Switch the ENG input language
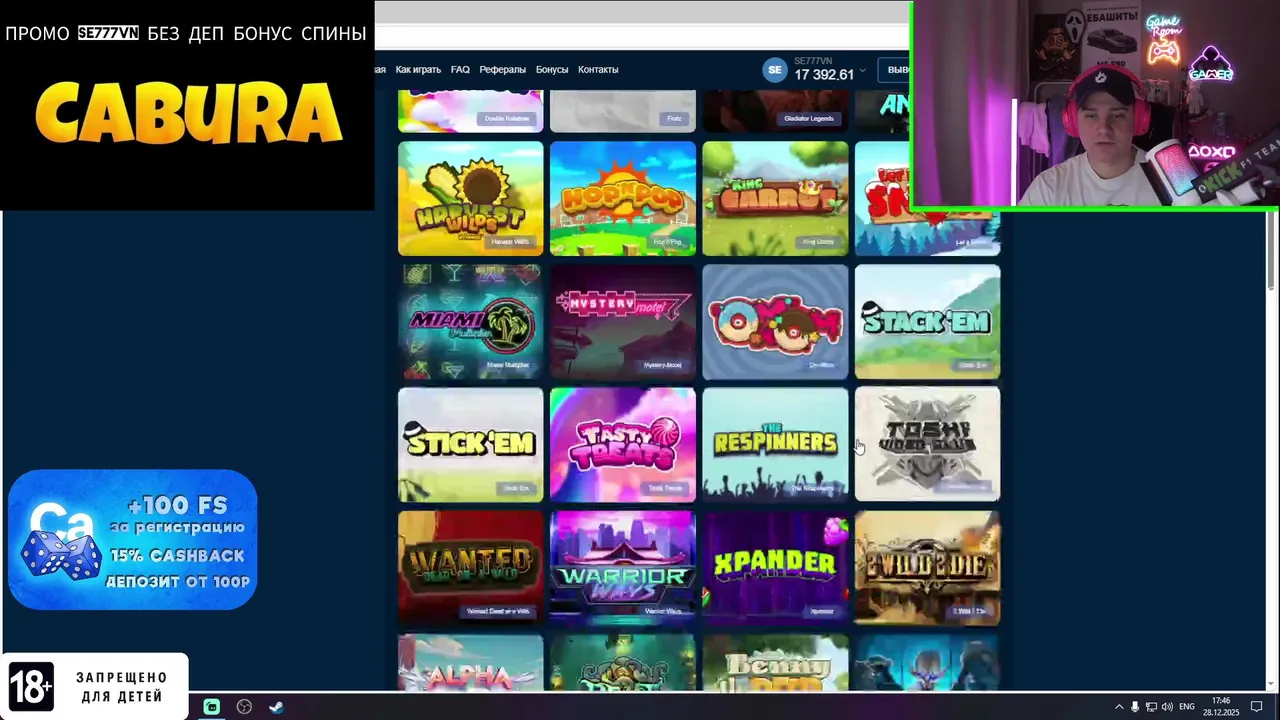The image size is (1280, 720). click(x=1187, y=707)
